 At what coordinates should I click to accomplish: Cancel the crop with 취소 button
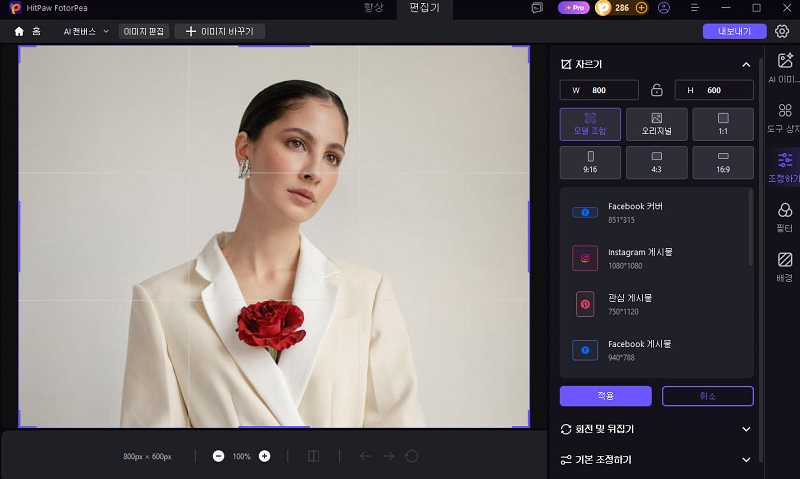click(x=708, y=396)
